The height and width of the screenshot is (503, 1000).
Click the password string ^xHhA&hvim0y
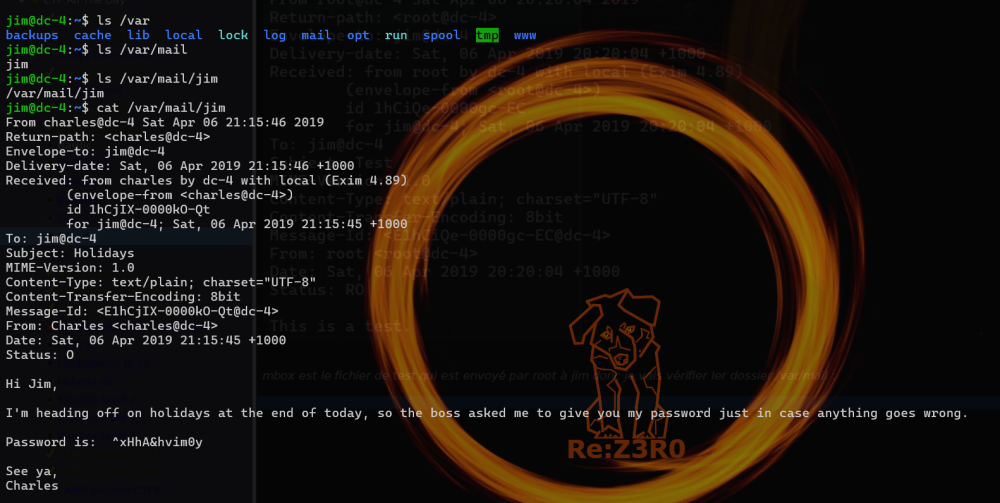click(157, 442)
